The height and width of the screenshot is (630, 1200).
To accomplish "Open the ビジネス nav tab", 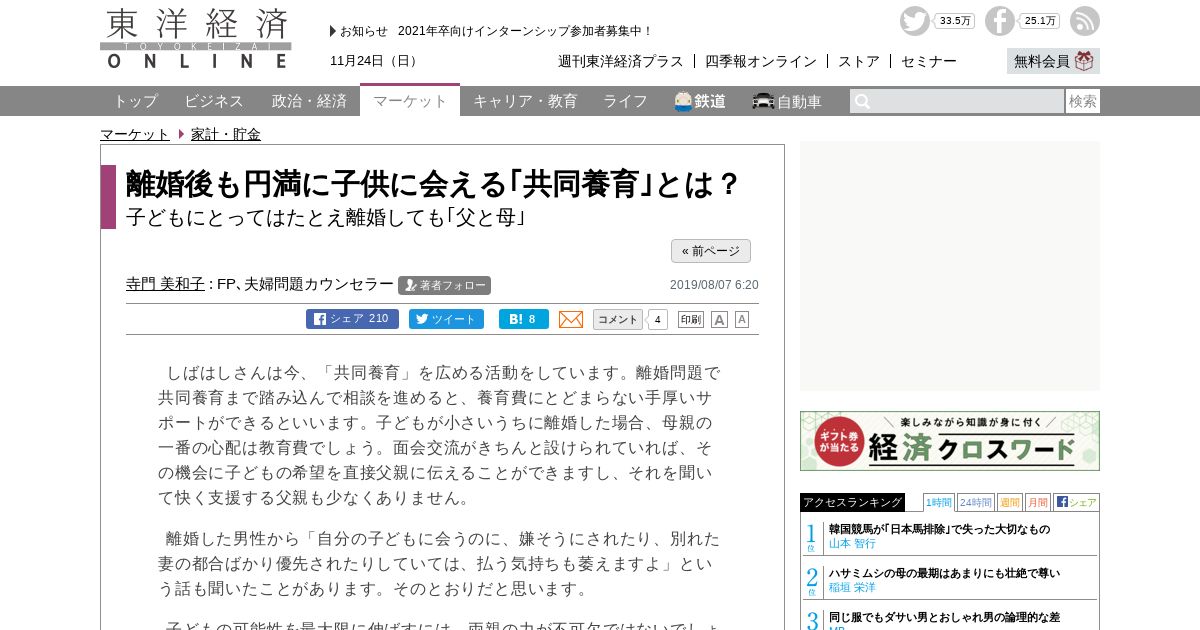I will [x=214, y=101].
